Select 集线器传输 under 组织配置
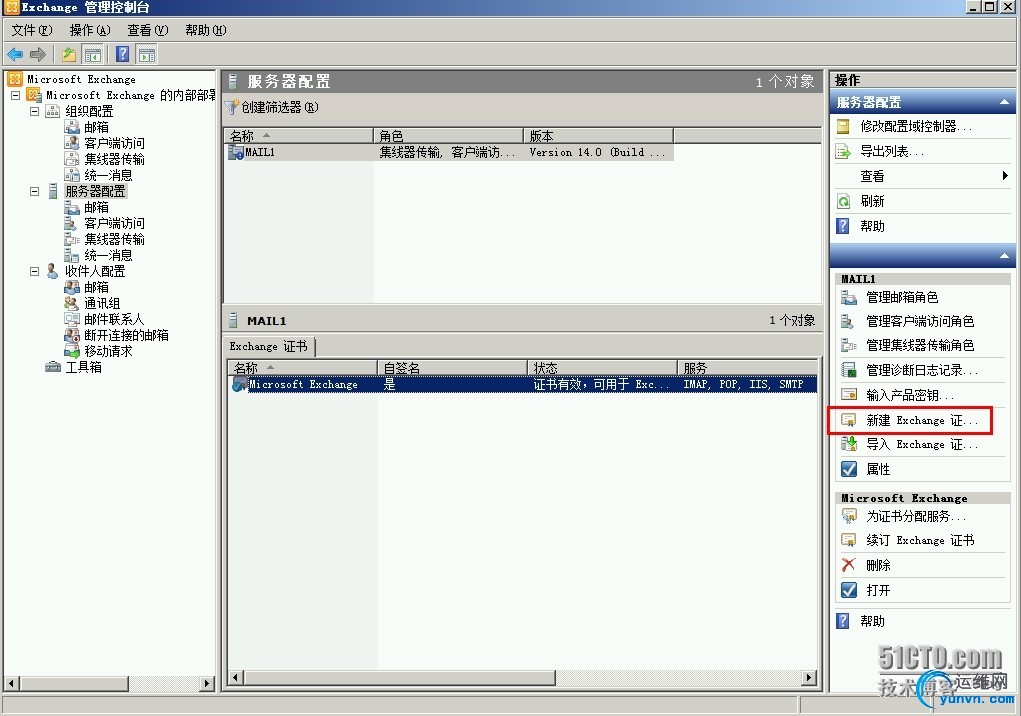The width and height of the screenshot is (1021, 716). 115,159
